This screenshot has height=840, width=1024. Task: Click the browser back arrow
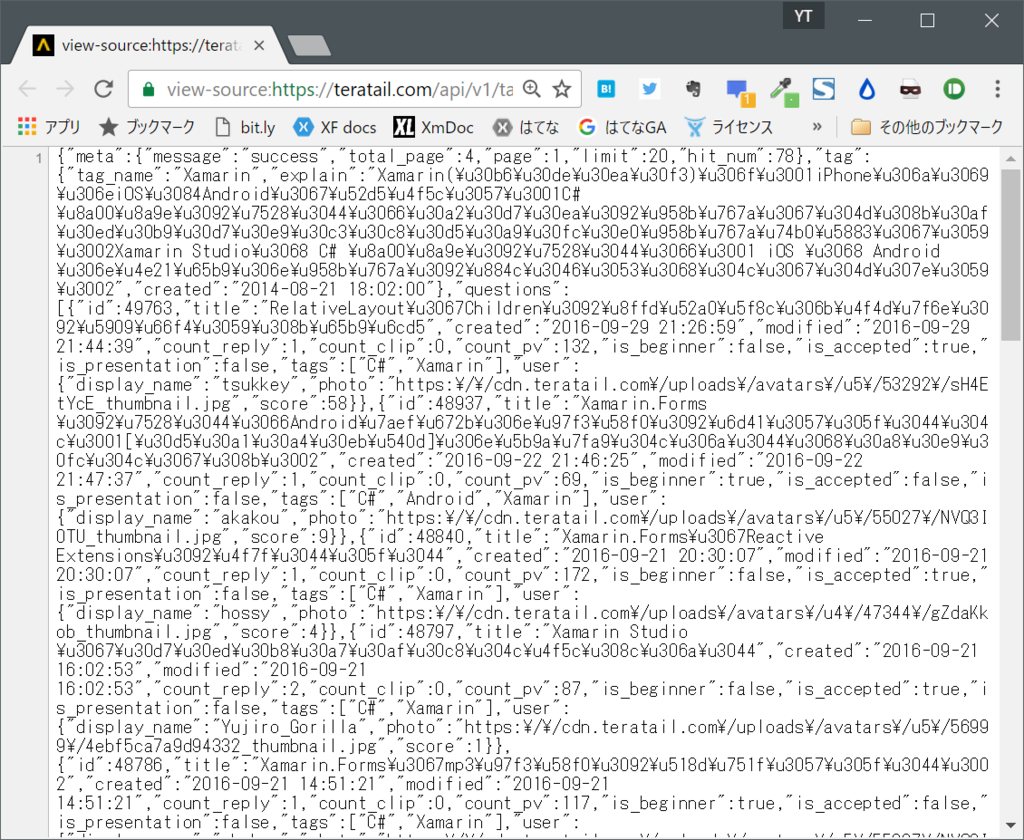27,89
